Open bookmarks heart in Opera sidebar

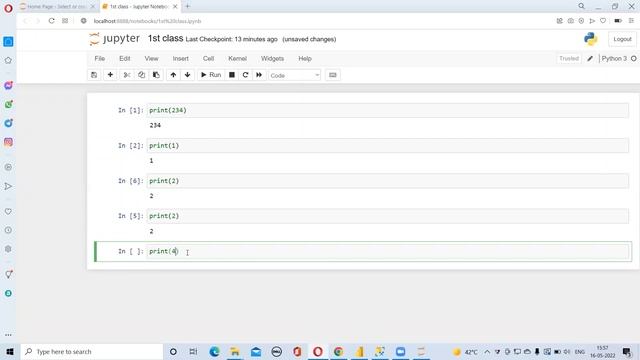pyautogui.click(x=8, y=211)
